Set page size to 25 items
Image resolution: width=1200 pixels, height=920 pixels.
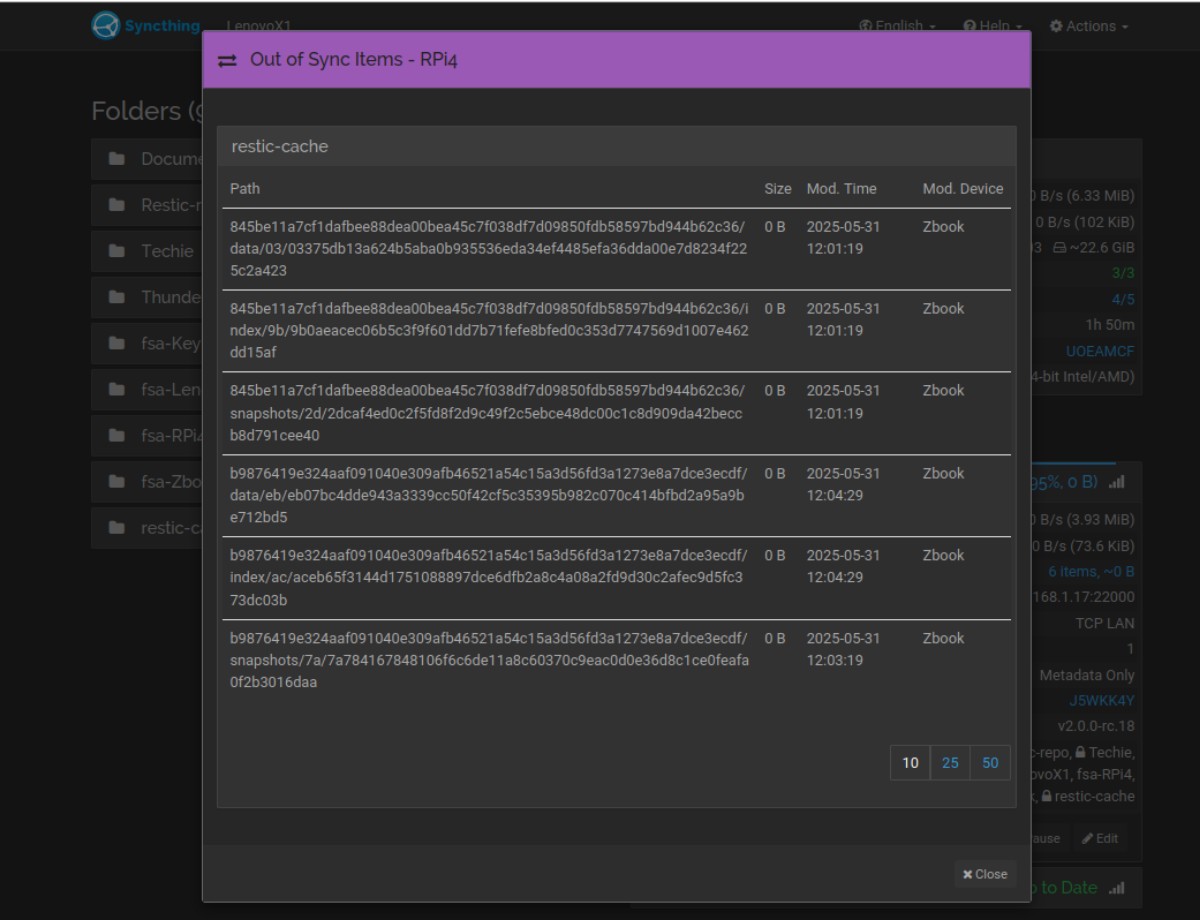click(950, 763)
